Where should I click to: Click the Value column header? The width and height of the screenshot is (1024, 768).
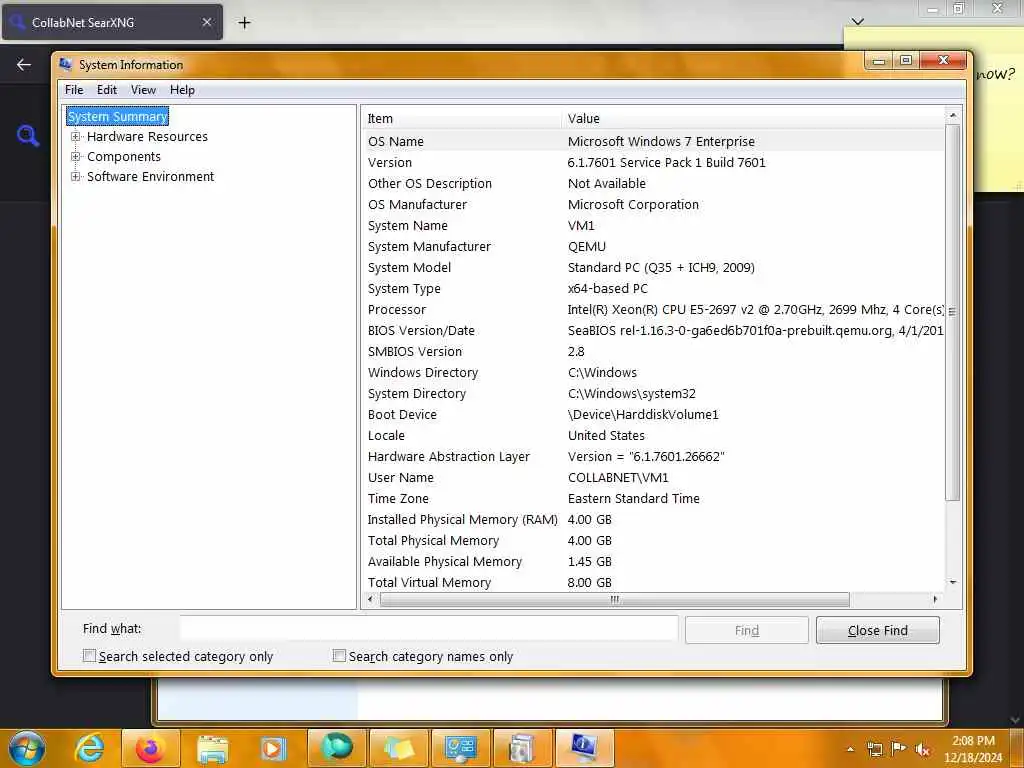[753, 118]
